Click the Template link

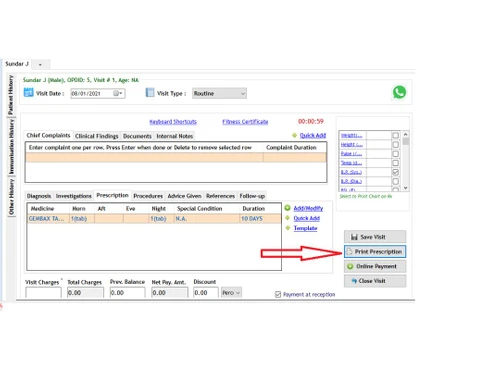click(305, 228)
